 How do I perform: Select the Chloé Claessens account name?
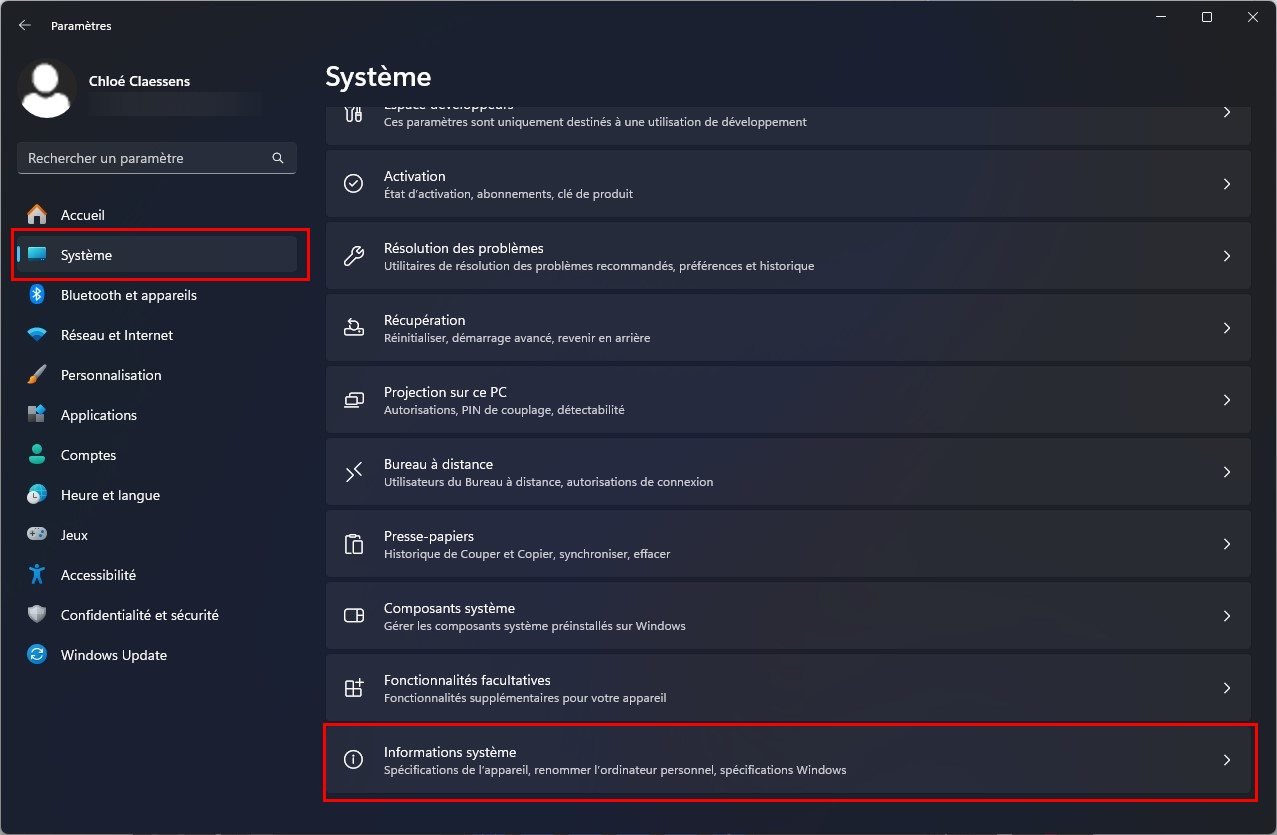tap(140, 81)
